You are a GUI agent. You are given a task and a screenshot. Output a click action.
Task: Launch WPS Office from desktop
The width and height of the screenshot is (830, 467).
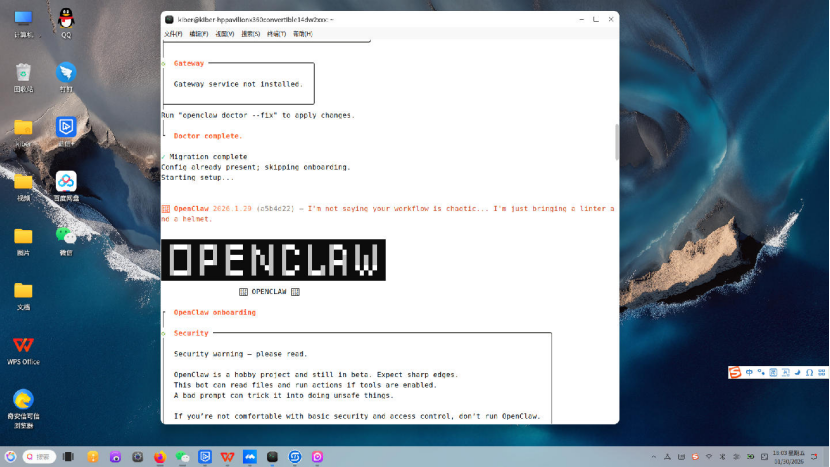coord(23,351)
